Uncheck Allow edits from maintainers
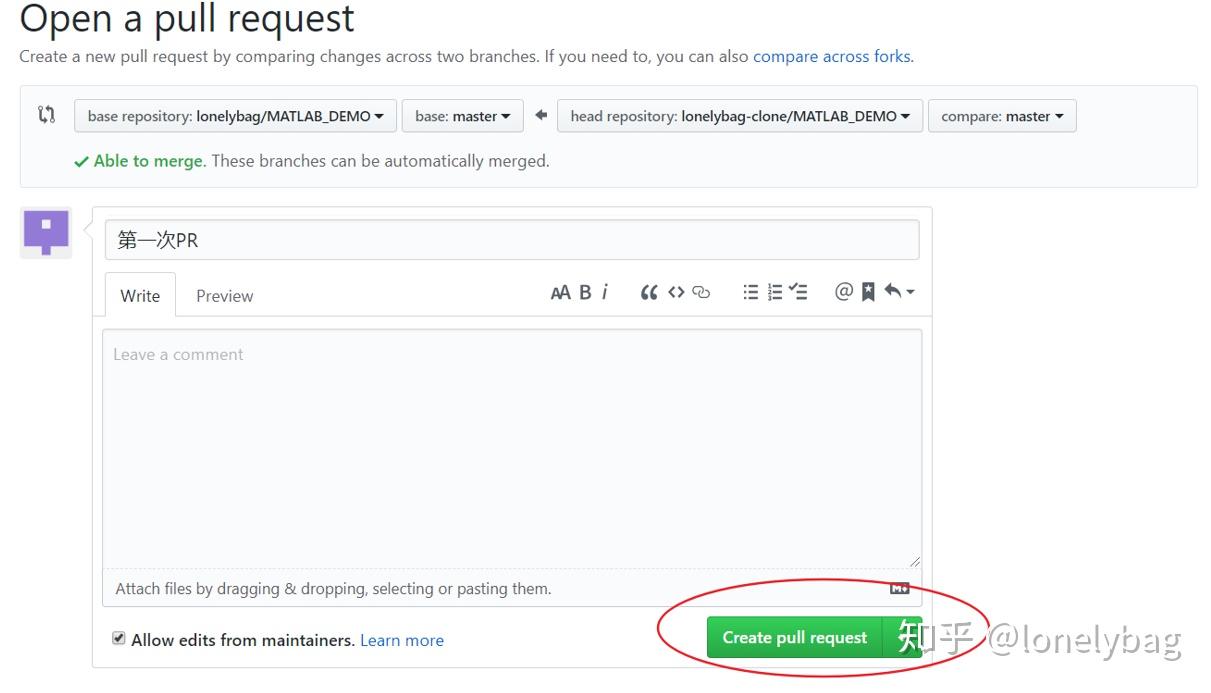 118,637
